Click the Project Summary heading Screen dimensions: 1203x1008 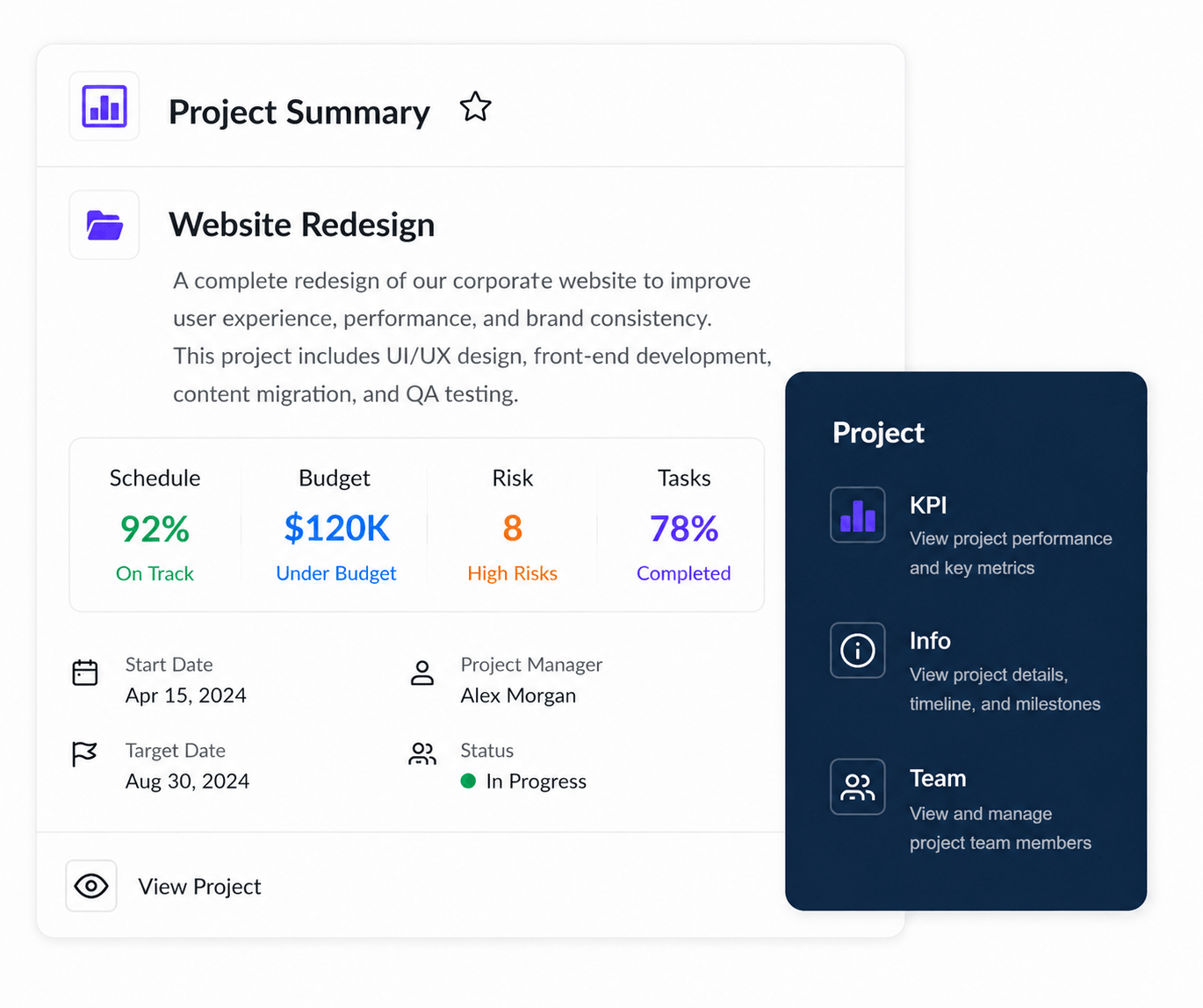(x=299, y=112)
